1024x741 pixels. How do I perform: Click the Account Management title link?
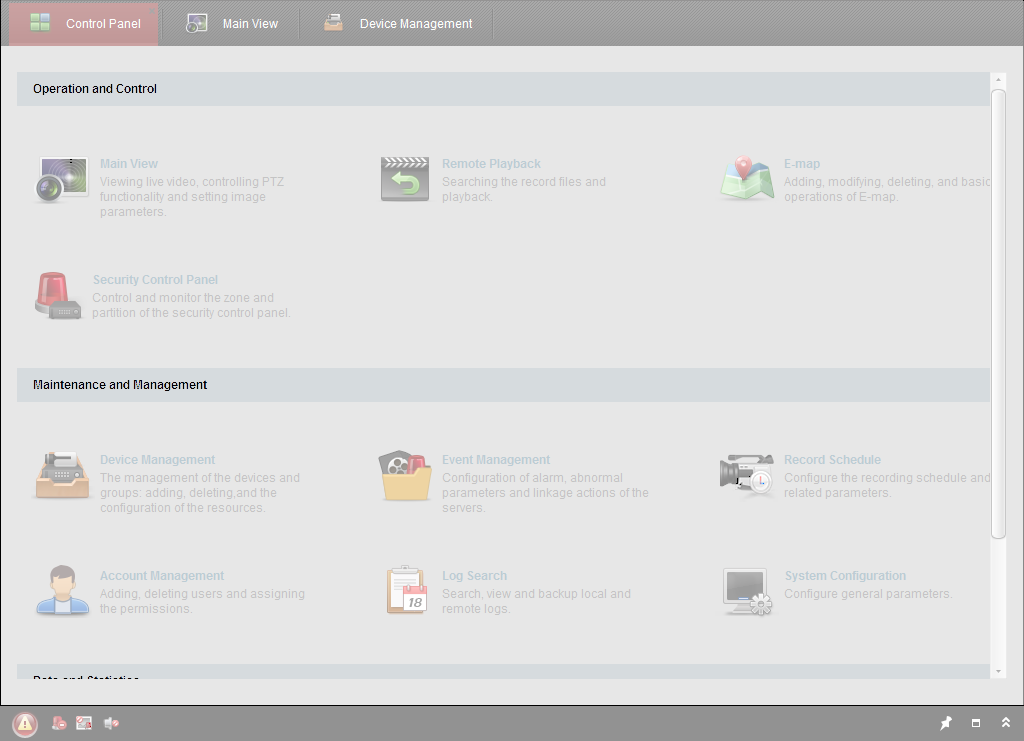pos(162,576)
